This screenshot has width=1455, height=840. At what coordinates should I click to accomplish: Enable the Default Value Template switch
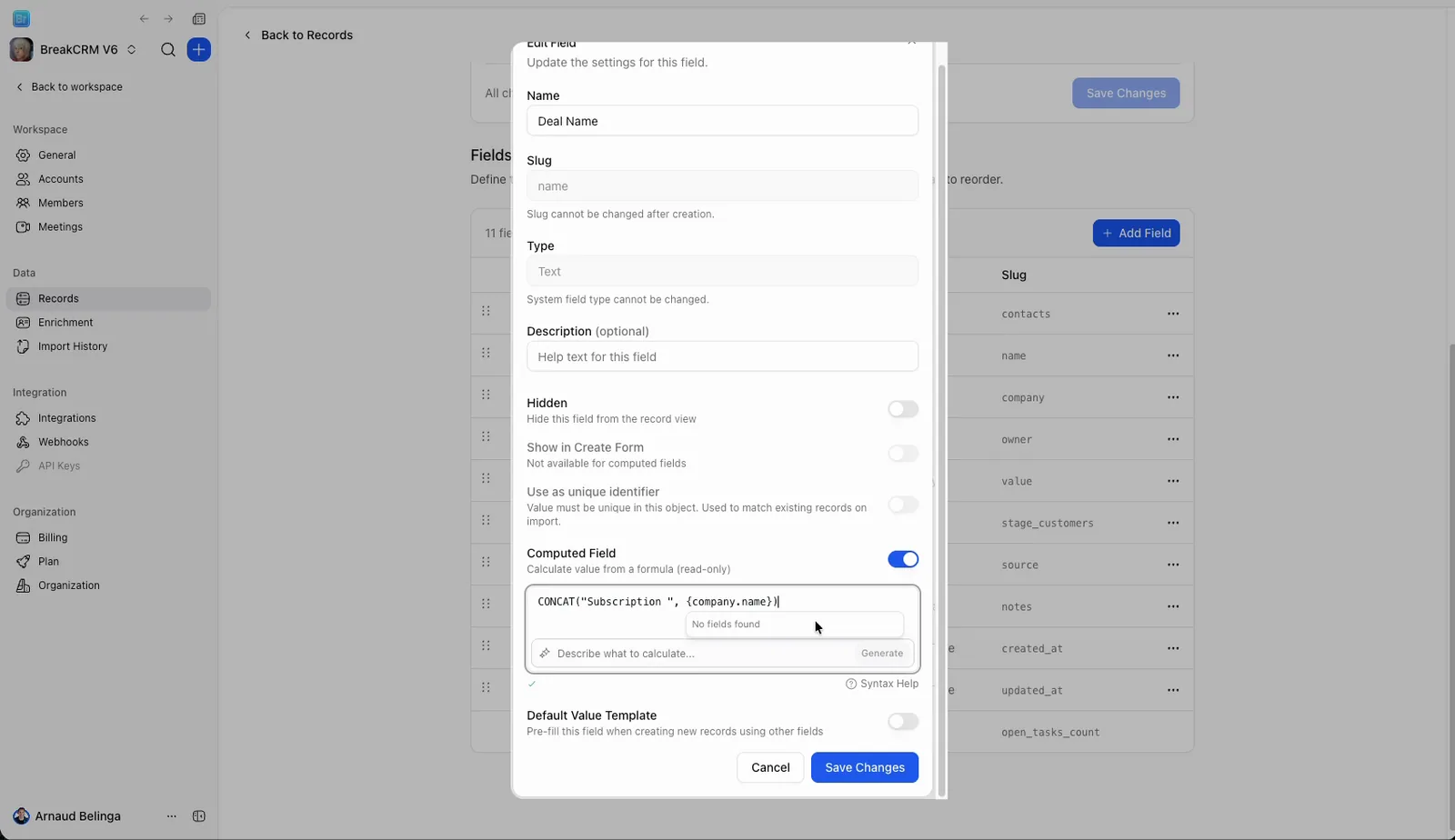903,722
